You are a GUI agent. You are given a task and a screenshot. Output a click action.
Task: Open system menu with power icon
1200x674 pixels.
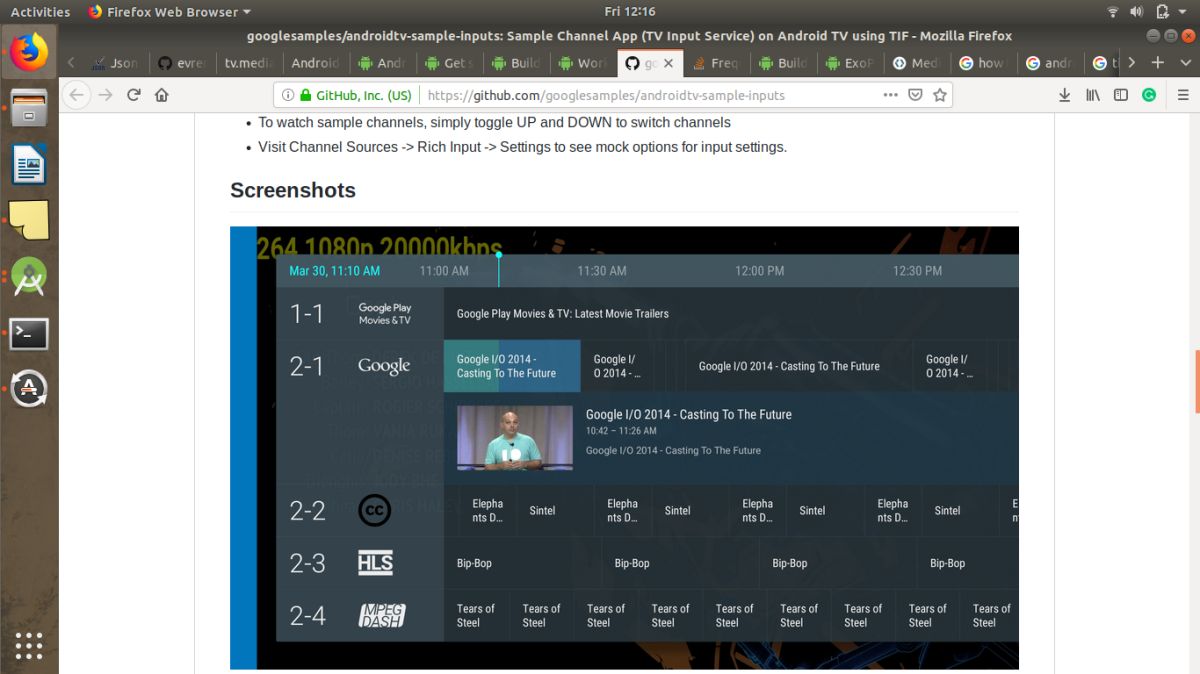point(1171,12)
